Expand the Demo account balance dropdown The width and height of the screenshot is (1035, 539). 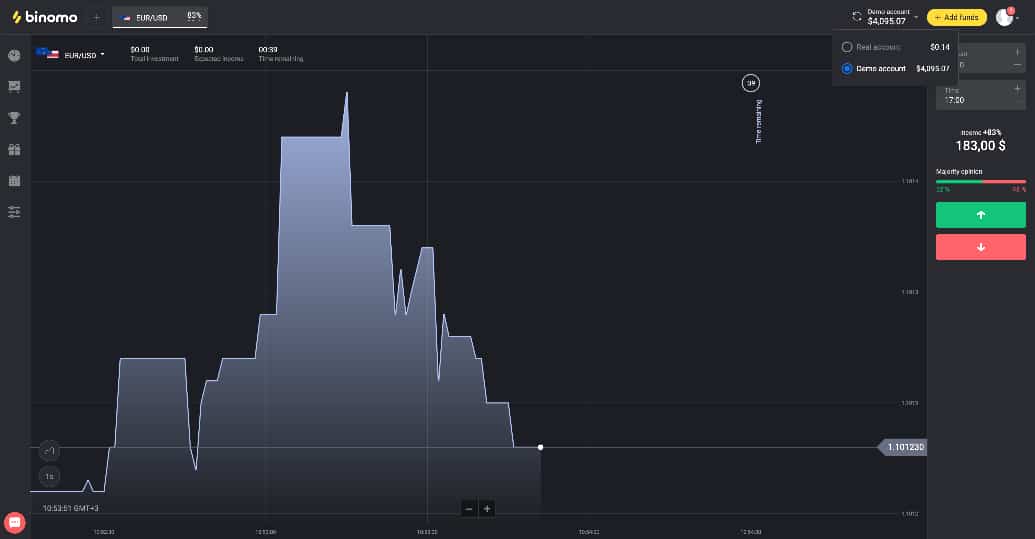tap(892, 17)
